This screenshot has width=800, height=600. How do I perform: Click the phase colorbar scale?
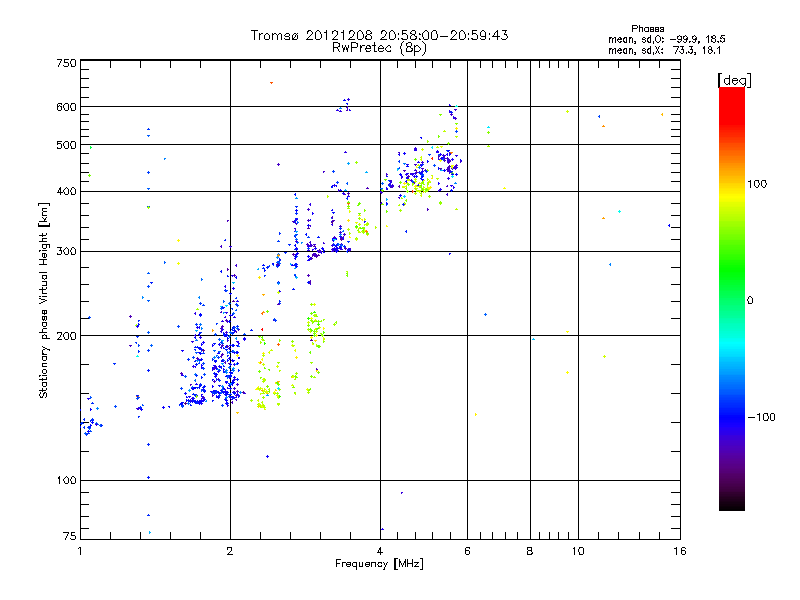point(732,298)
